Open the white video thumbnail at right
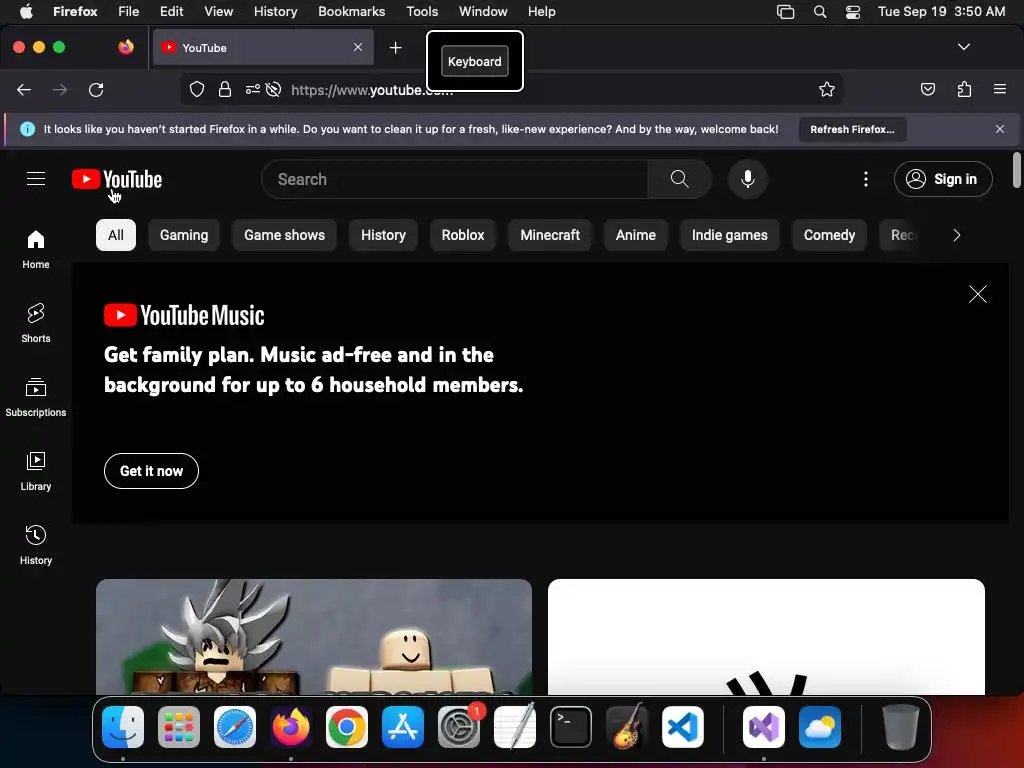This screenshot has width=1024, height=768. (766, 637)
